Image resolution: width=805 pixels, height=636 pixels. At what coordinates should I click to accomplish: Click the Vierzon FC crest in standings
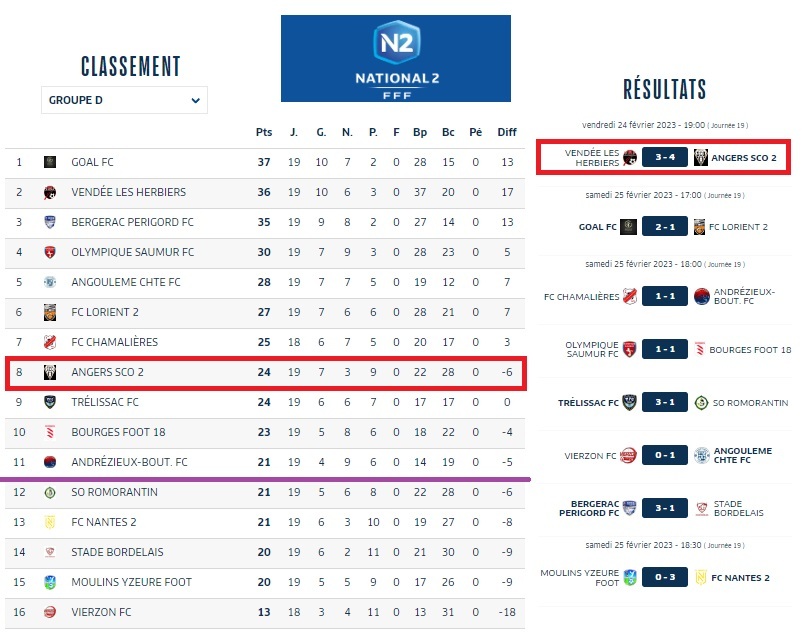coord(50,612)
